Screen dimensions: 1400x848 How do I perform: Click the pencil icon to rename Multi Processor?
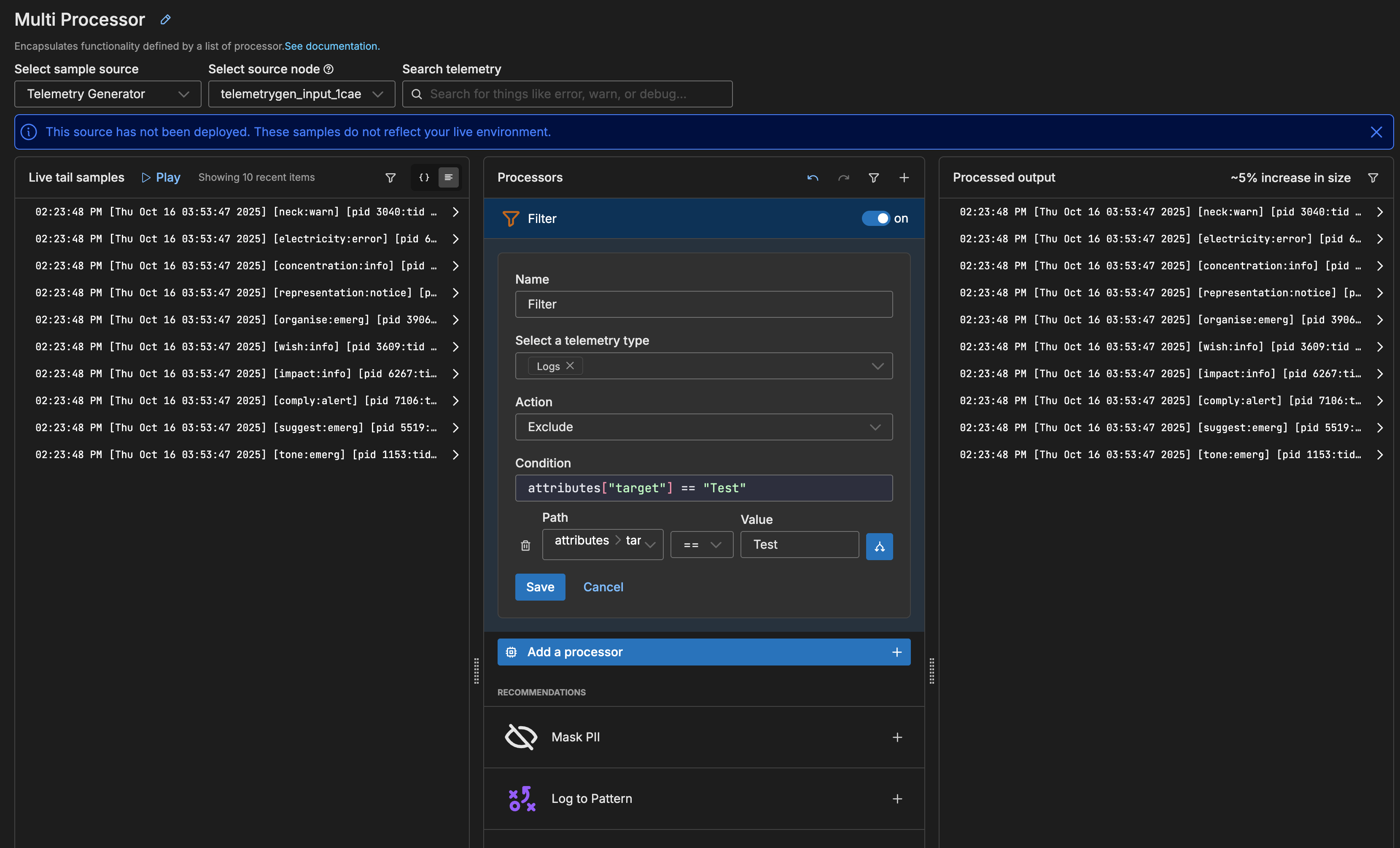(165, 20)
